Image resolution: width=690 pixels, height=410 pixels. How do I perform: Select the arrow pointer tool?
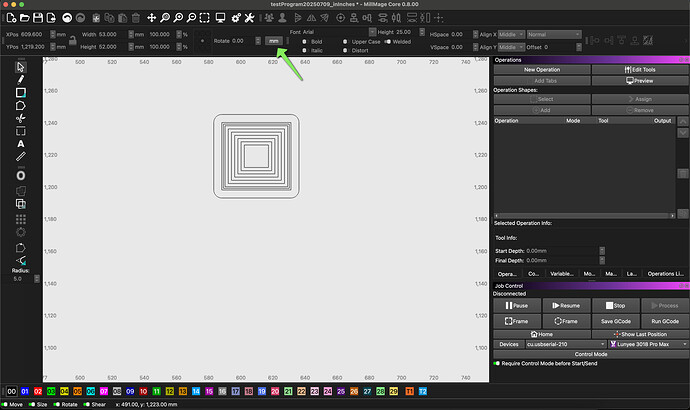pyautogui.click(x=20, y=65)
